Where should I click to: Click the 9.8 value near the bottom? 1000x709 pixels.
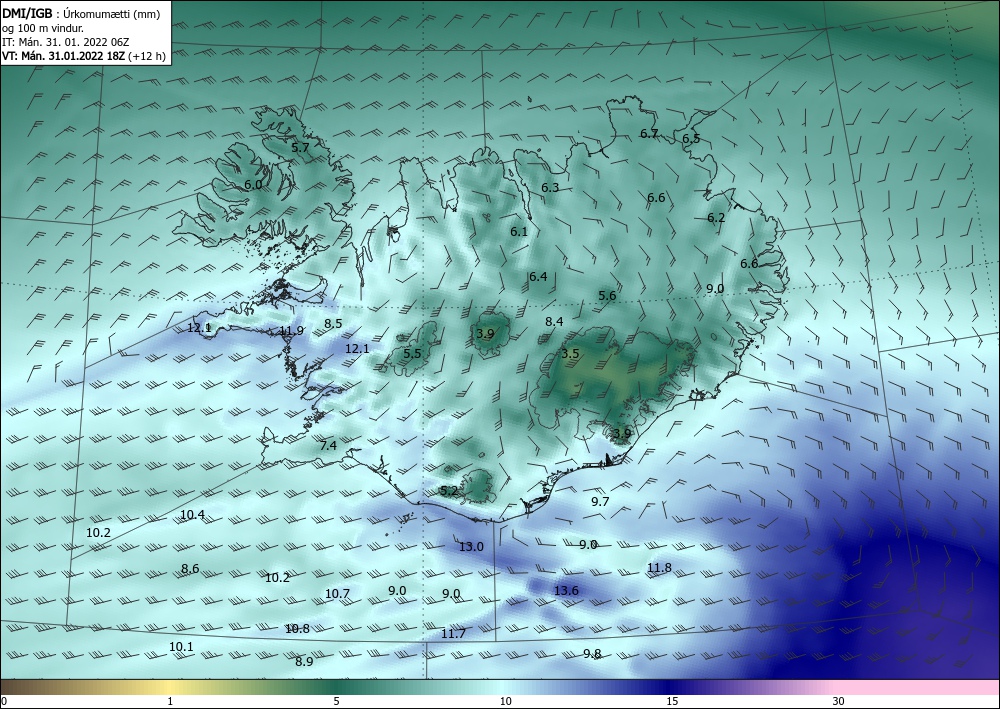592,654
